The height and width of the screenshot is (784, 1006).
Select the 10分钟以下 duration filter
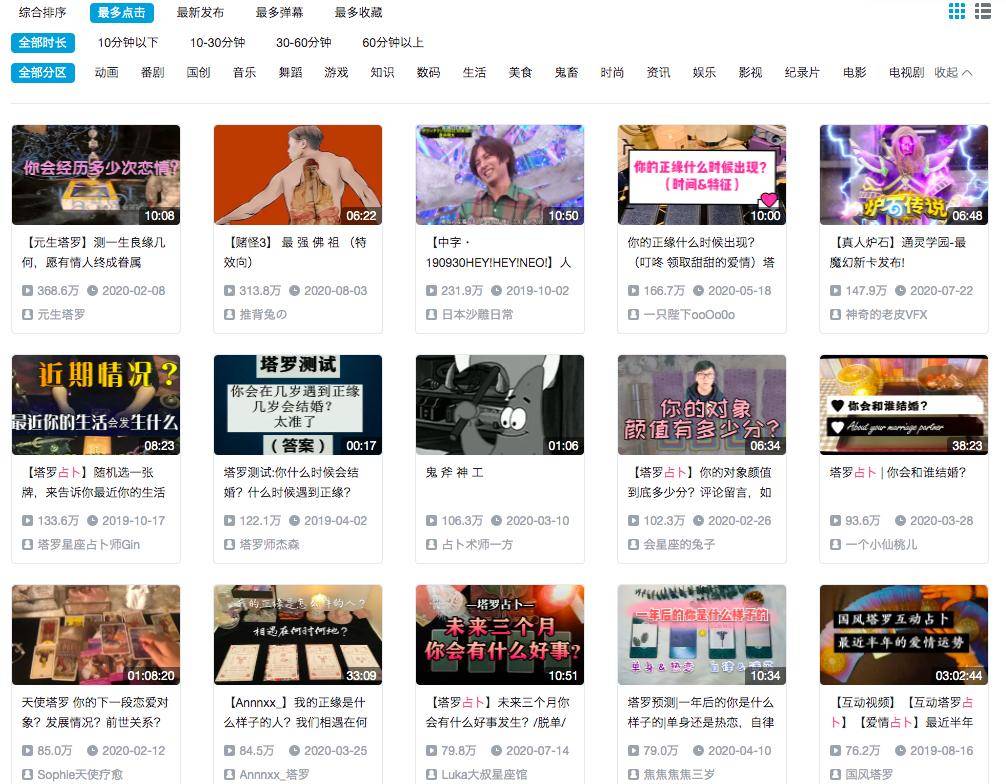(128, 43)
